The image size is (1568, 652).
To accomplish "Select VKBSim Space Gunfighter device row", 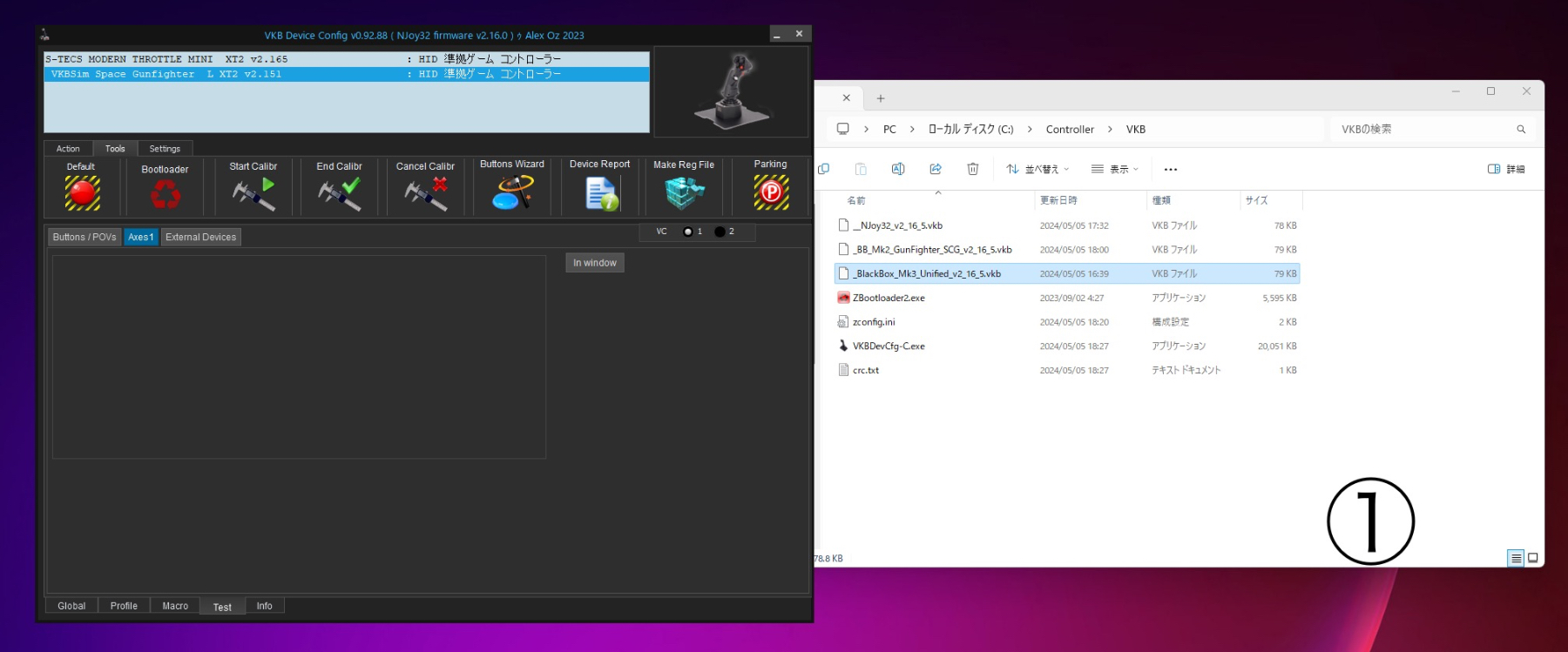I will coord(347,74).
